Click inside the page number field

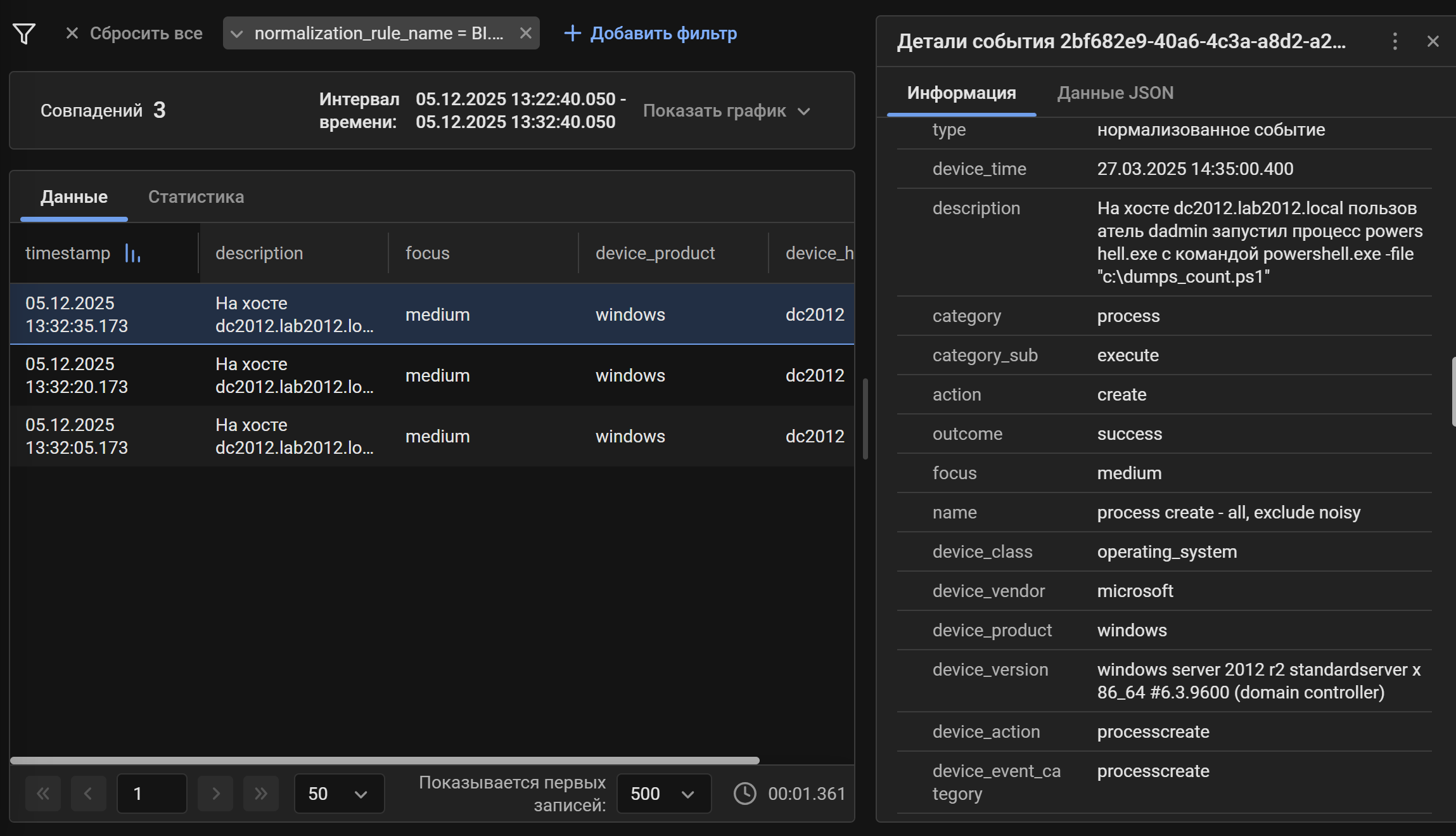click(x=151, y=793)
